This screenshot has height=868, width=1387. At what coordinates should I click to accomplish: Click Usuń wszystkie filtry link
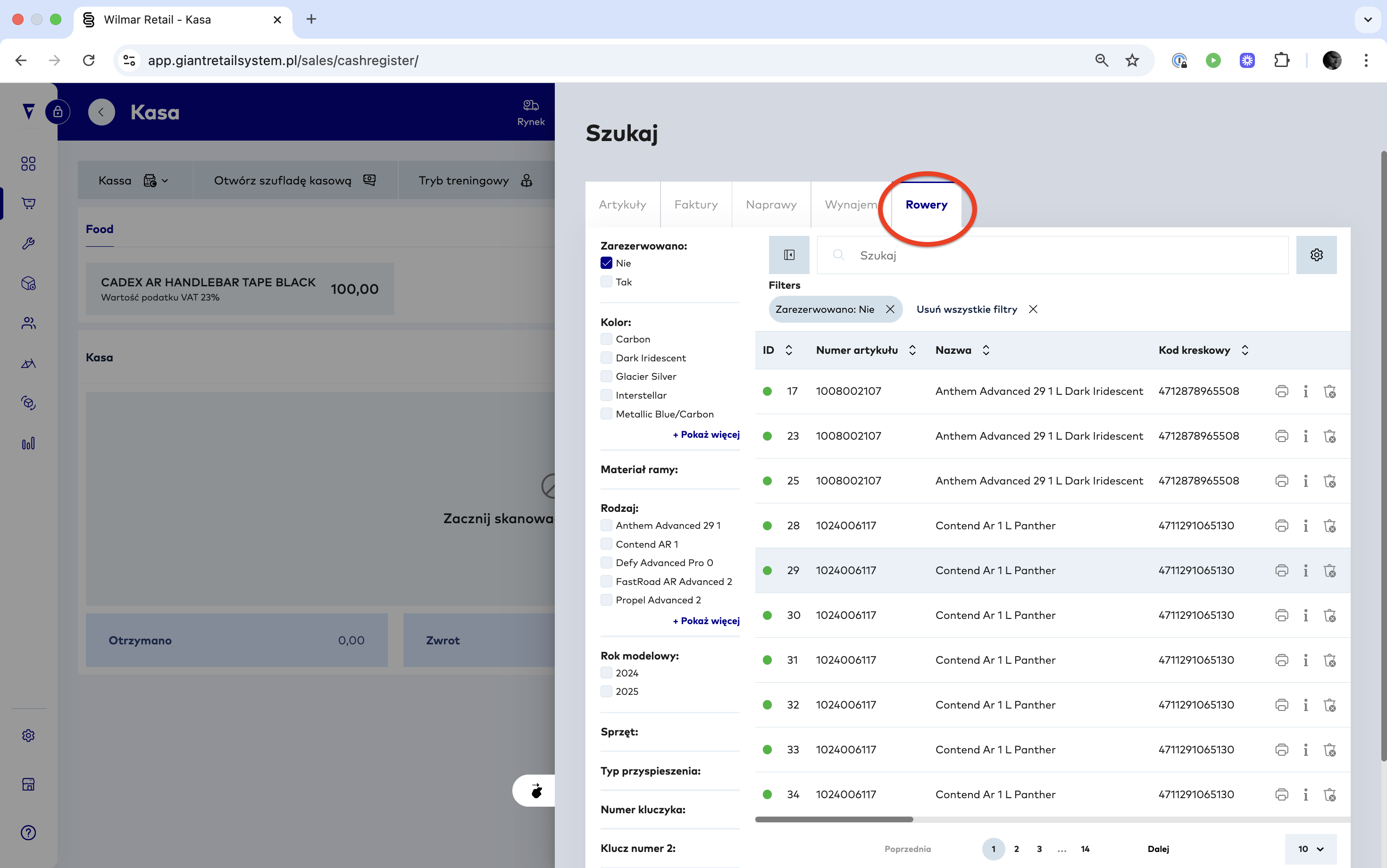point(967,309)
